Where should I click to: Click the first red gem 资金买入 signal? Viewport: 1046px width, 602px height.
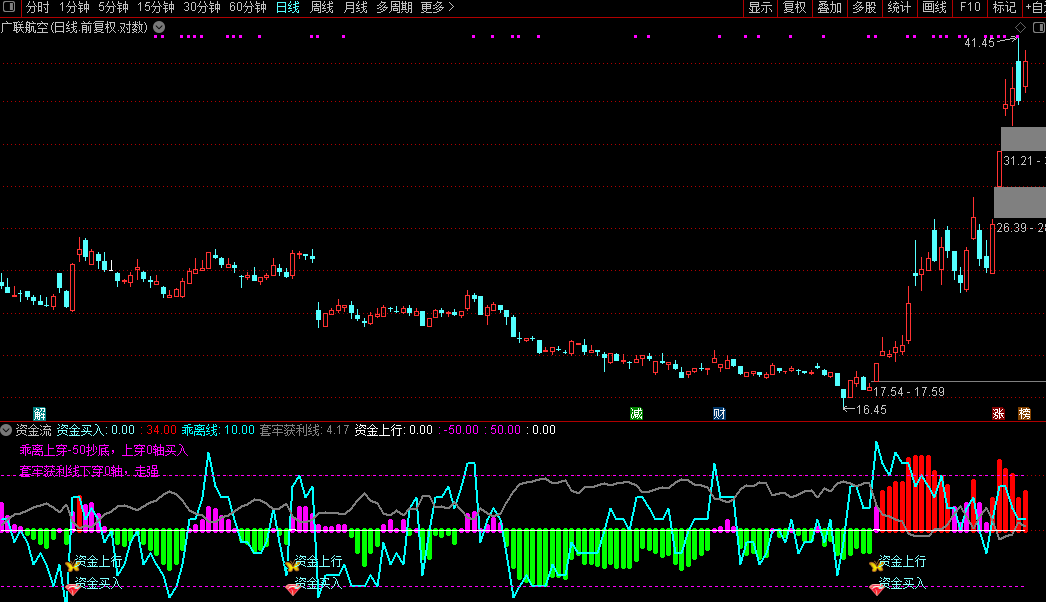click(x=72, y=590)
